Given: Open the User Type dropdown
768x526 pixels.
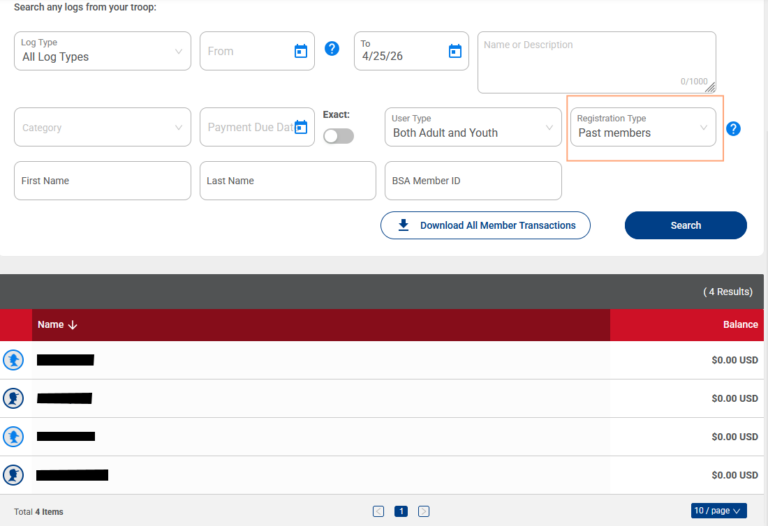Looking at the screenshot, I should [x=473, y=127].
